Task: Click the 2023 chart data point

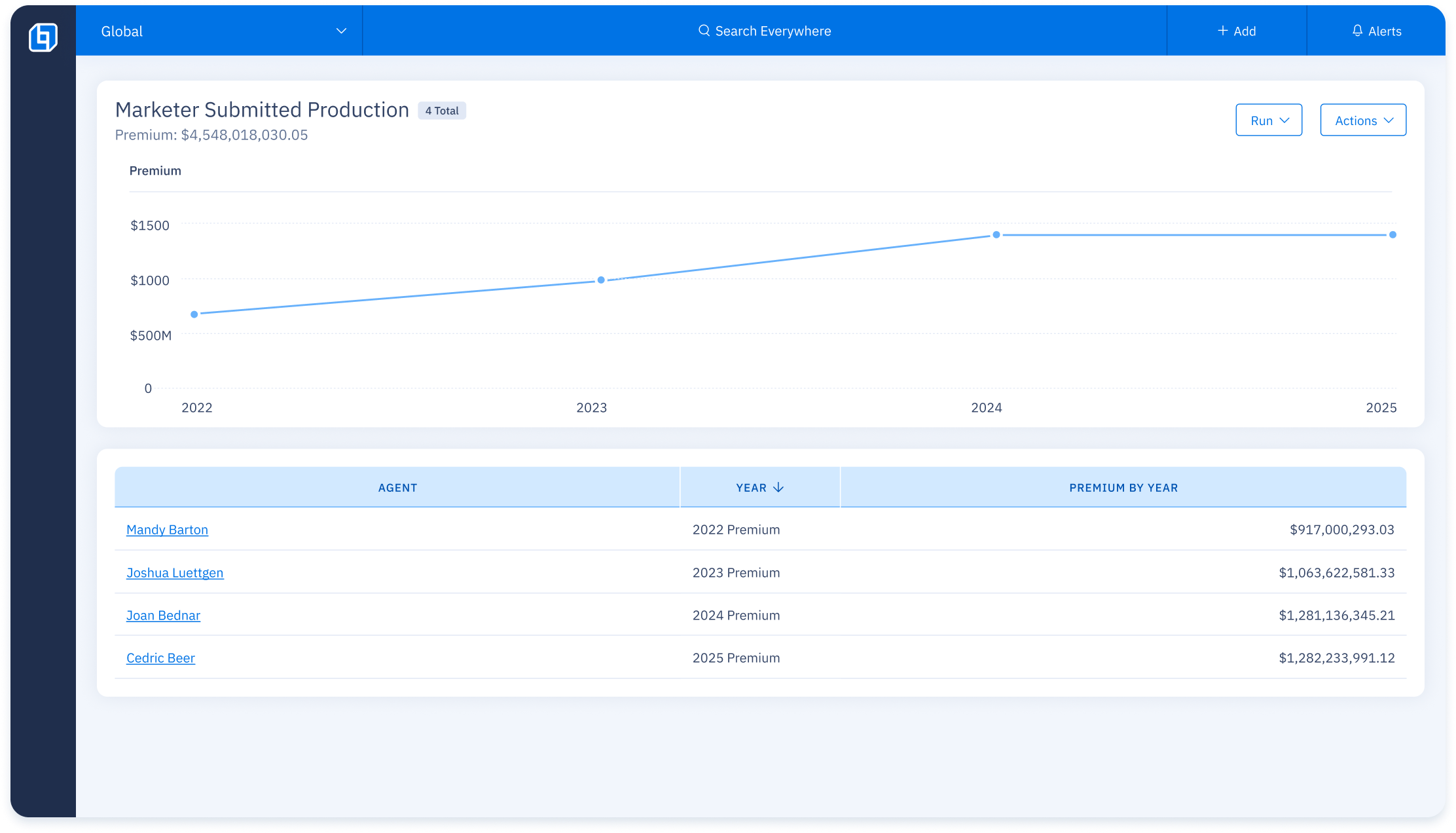Action: click(601, 280)
